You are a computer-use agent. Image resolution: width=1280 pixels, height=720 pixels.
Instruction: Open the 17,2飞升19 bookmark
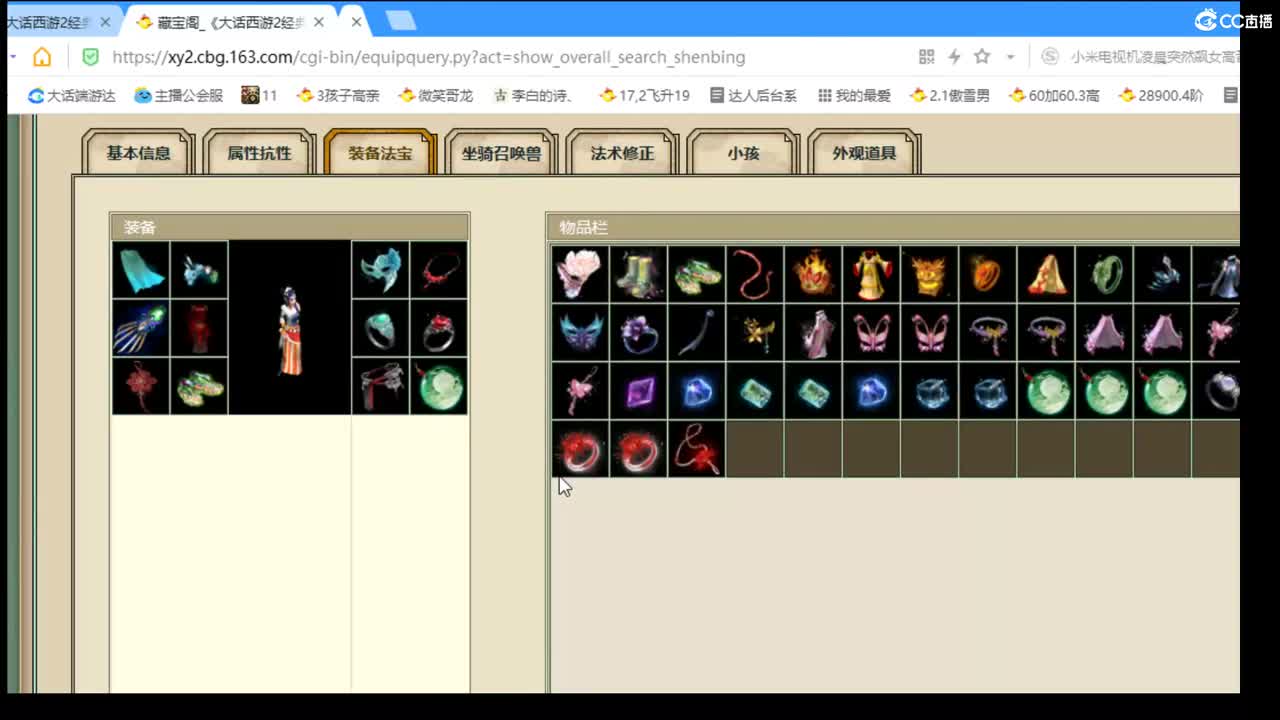tap(645, 96)
